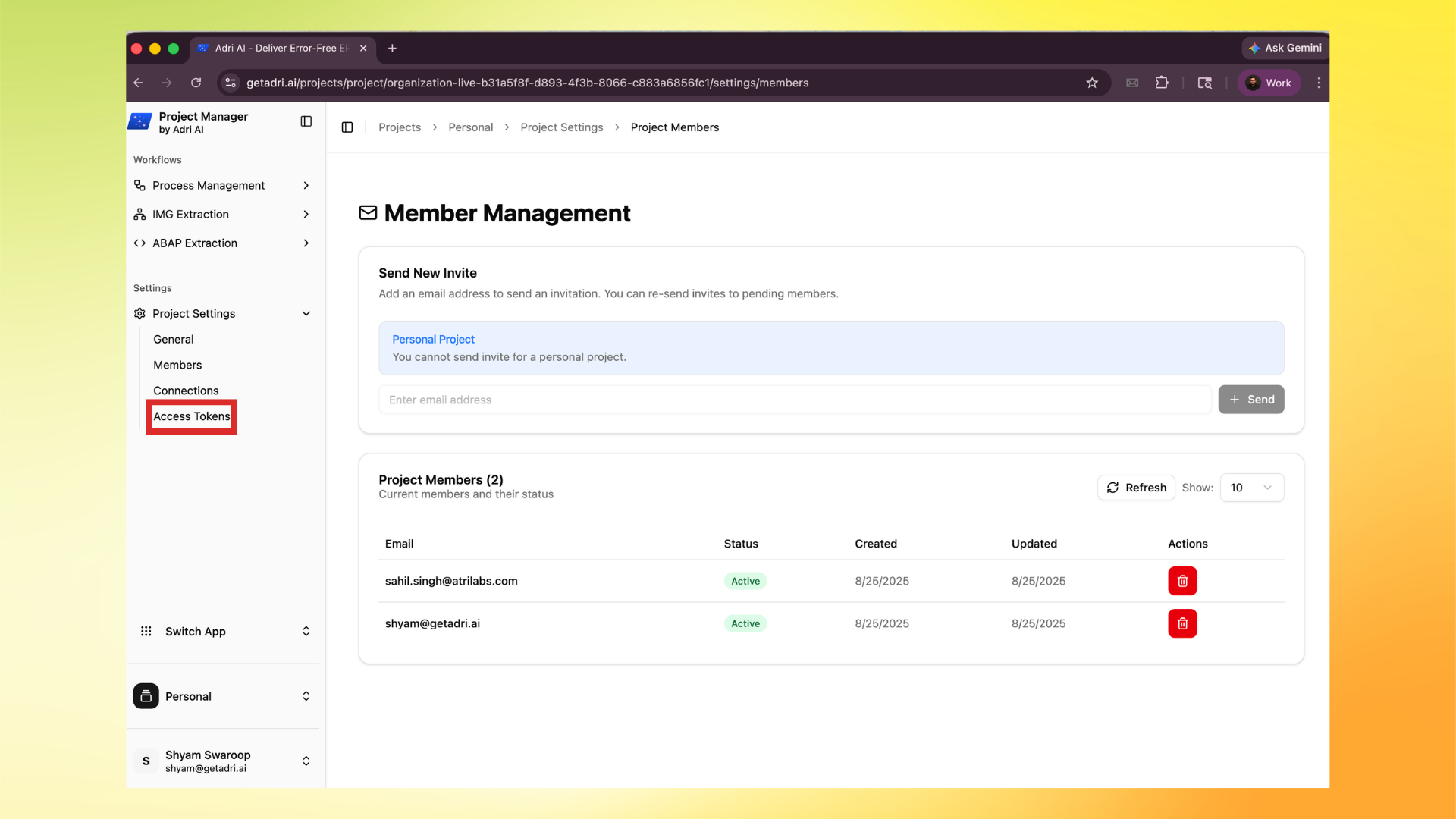Open the browser extensions puzzle icon
This screenshot has width=1456, height=819.
pyautogui.click(x=1162, y=83)
